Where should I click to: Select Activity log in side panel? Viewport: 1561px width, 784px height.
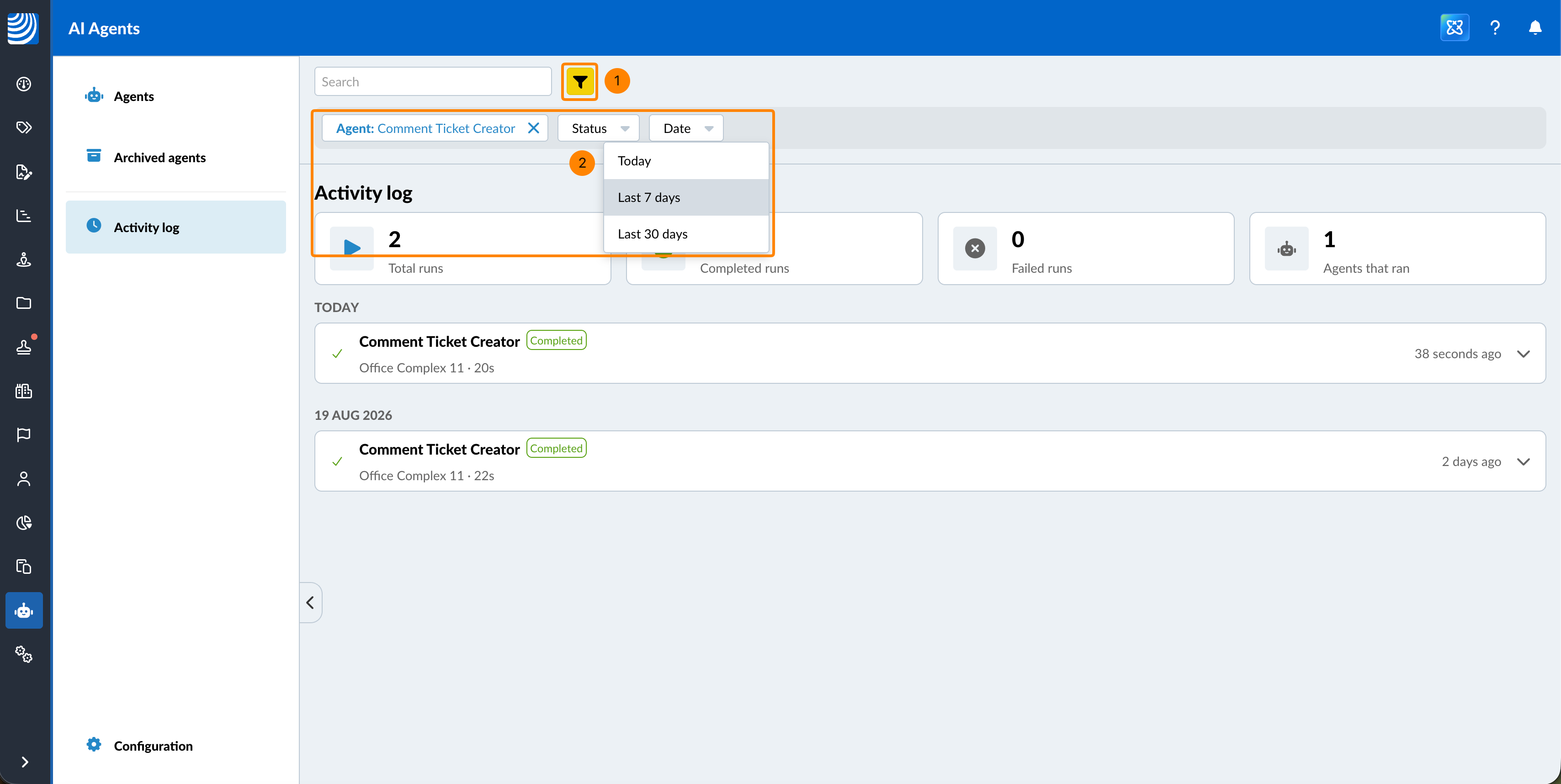pos(176,227)
